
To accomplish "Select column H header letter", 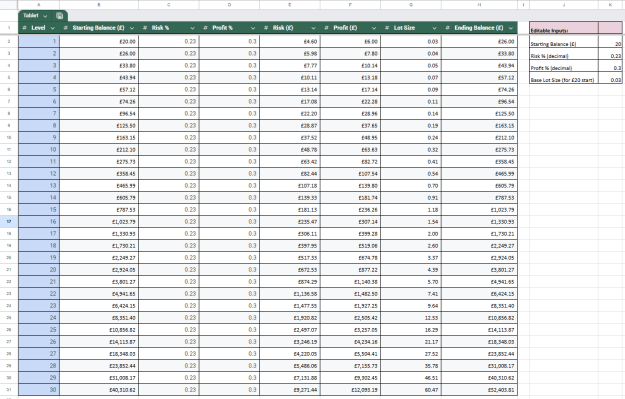I will [480, 4].
